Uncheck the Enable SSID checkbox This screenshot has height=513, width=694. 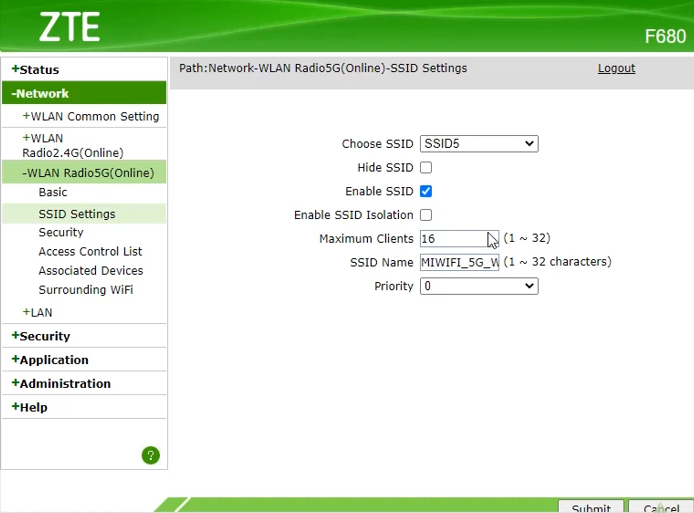[426, 191]
